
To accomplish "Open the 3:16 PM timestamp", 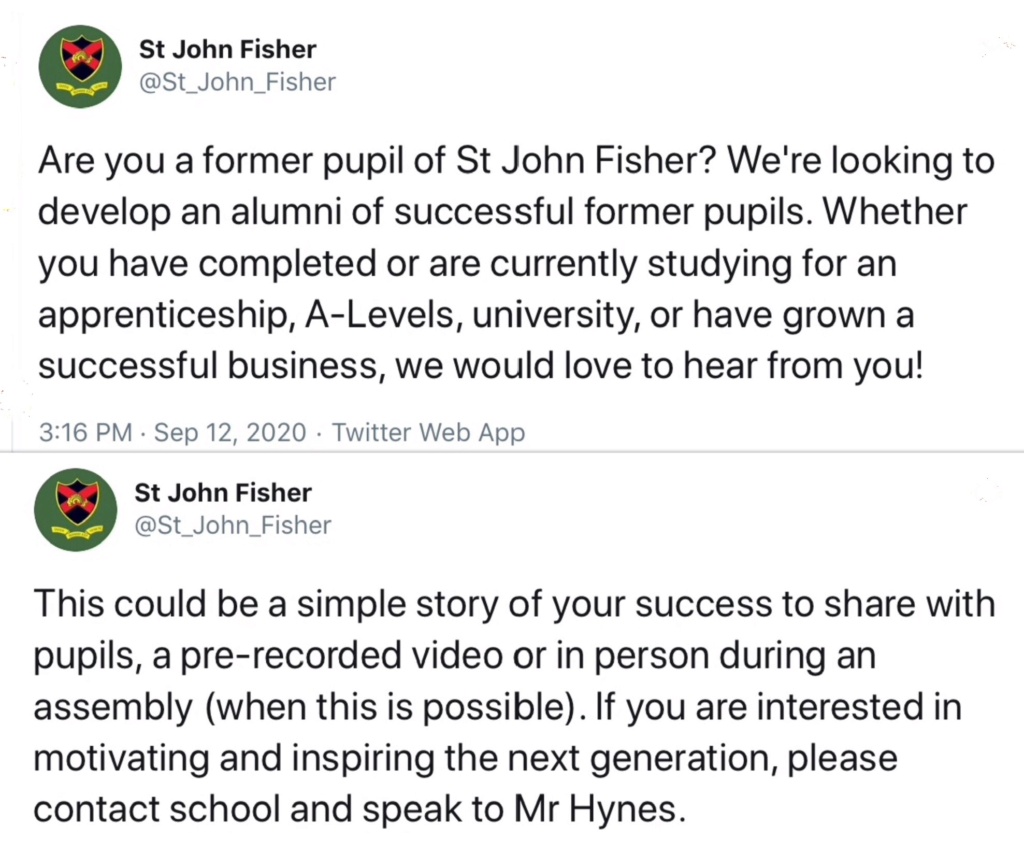I will pos(86,432).
